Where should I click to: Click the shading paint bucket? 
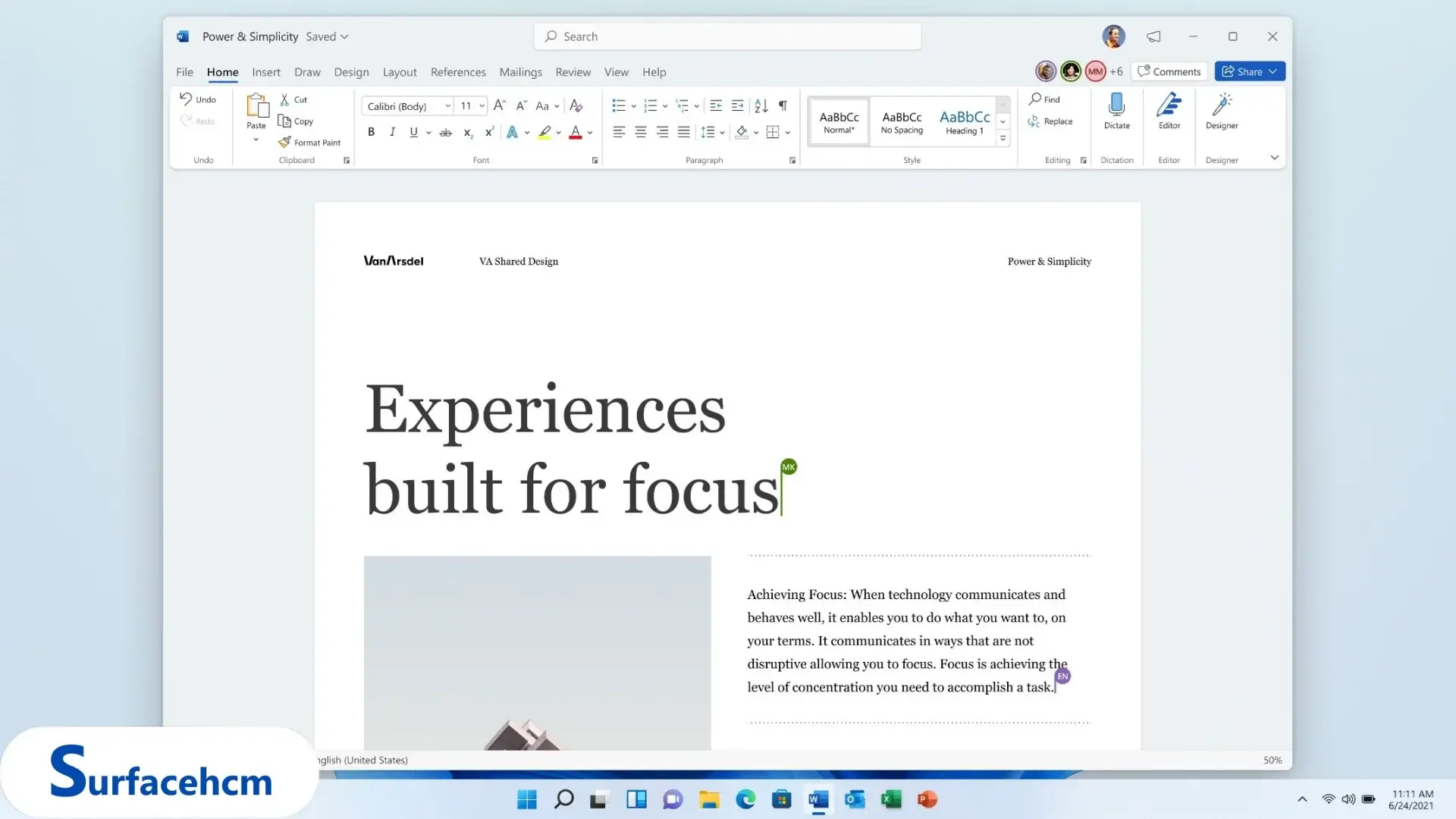[742, 133]
